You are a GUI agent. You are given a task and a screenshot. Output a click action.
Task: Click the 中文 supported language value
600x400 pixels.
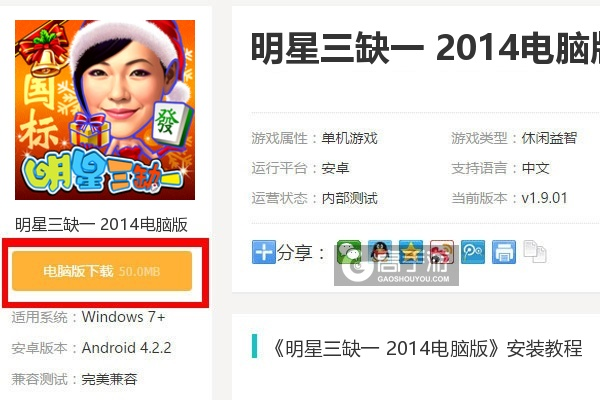(535, 168)
